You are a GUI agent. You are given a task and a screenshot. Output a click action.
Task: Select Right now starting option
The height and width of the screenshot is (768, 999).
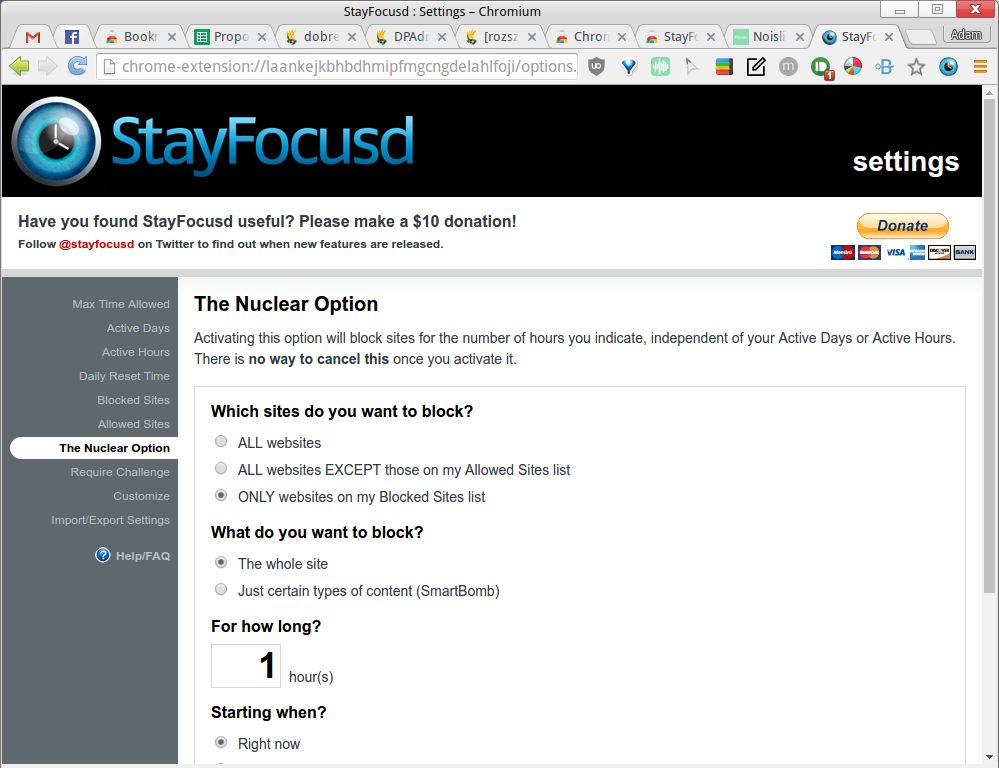coord(221,742)
